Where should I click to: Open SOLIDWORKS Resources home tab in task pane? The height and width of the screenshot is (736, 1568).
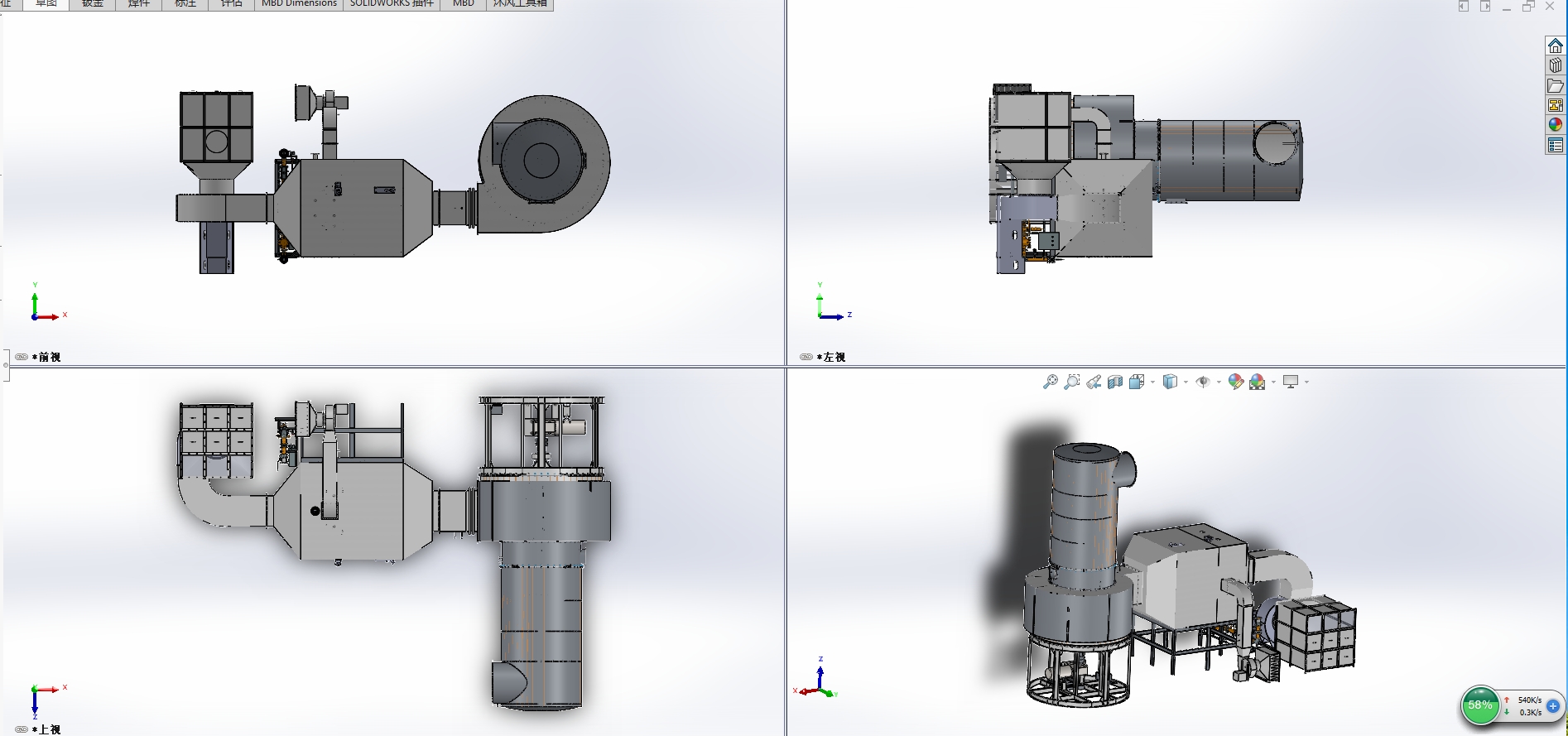coord(1556,46)
